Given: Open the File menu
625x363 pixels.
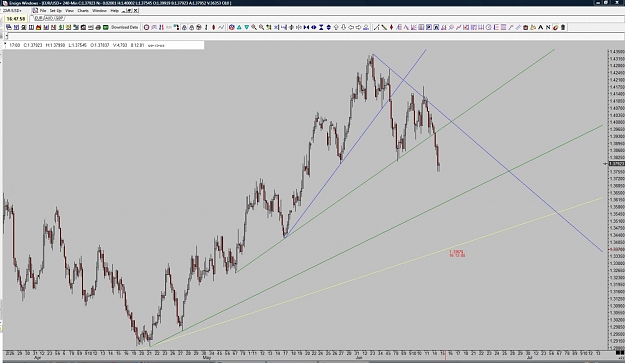Looking at the screenshot, I should coord(43,11).
